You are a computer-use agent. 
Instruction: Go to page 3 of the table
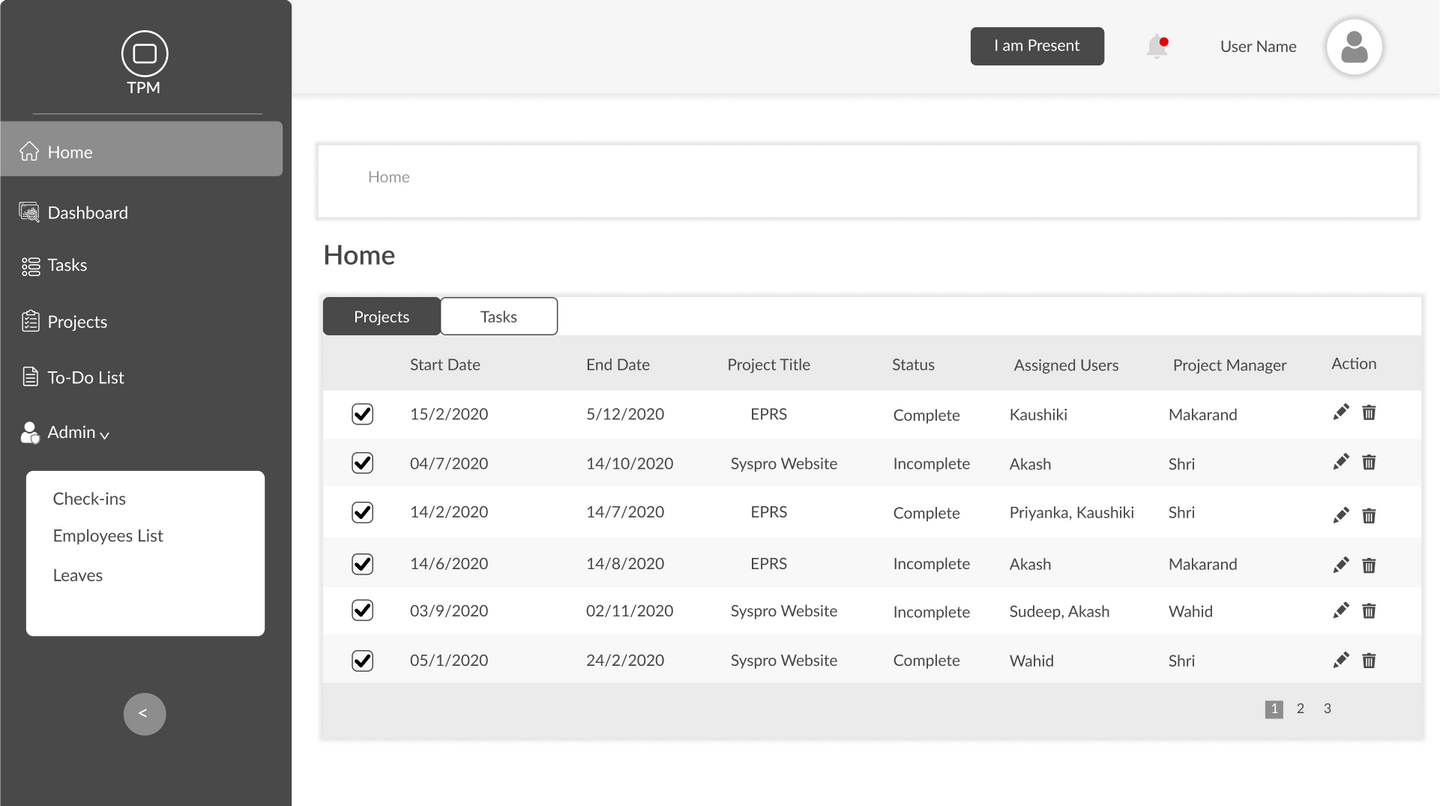point(1327,708)
